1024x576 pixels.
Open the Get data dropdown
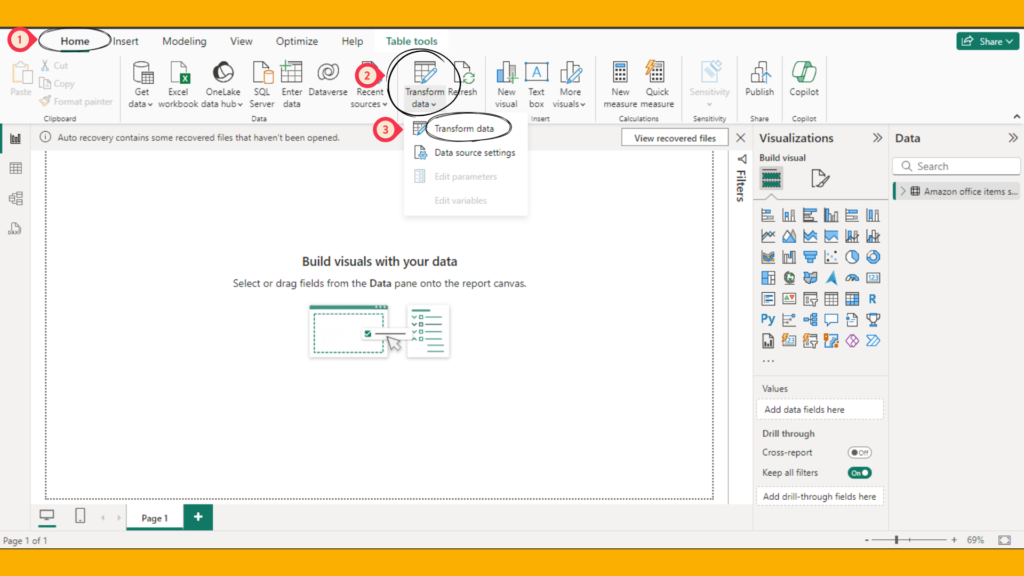pos(140,85)
